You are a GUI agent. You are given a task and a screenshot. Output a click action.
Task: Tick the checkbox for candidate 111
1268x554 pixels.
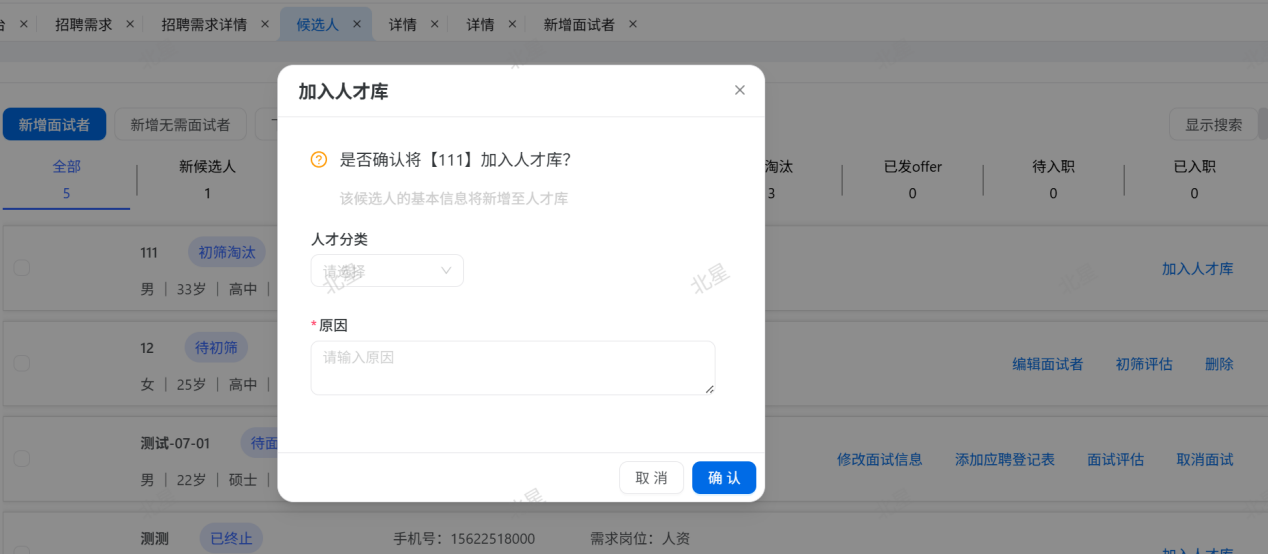[x=22, y=268]
